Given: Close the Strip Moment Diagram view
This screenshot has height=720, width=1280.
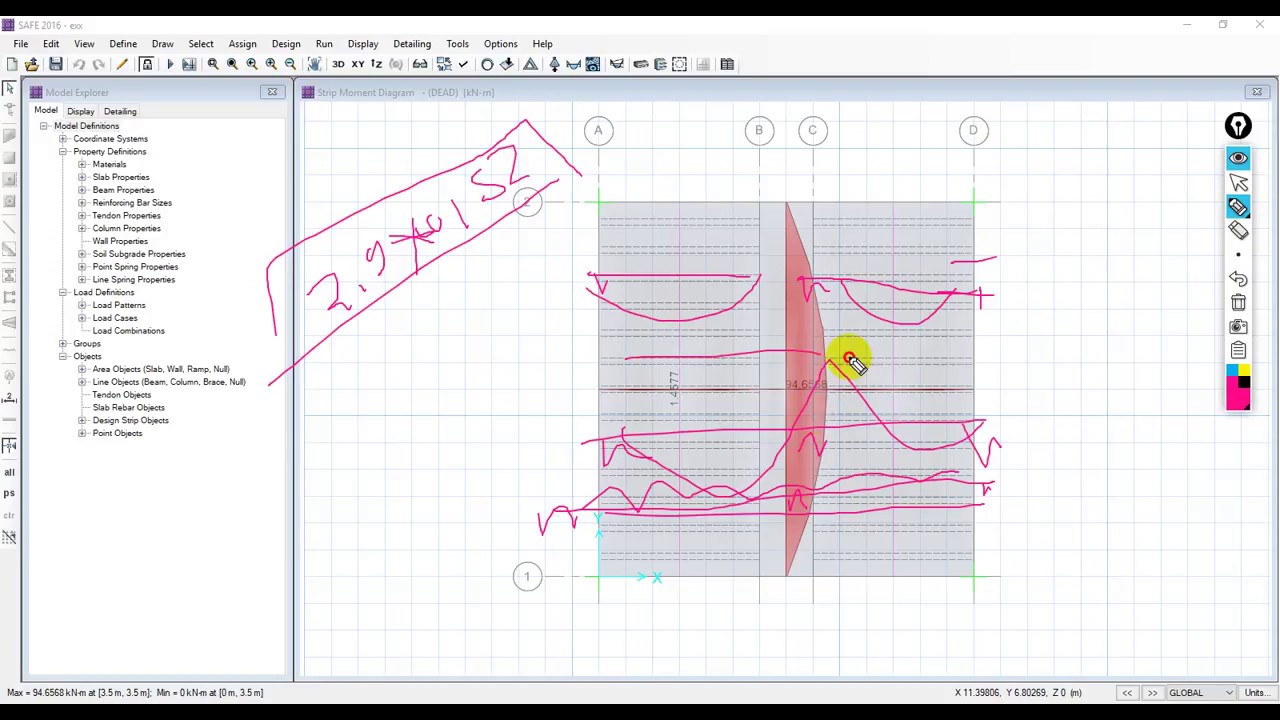Looking at the screenshot, I should click(1257, 92).
